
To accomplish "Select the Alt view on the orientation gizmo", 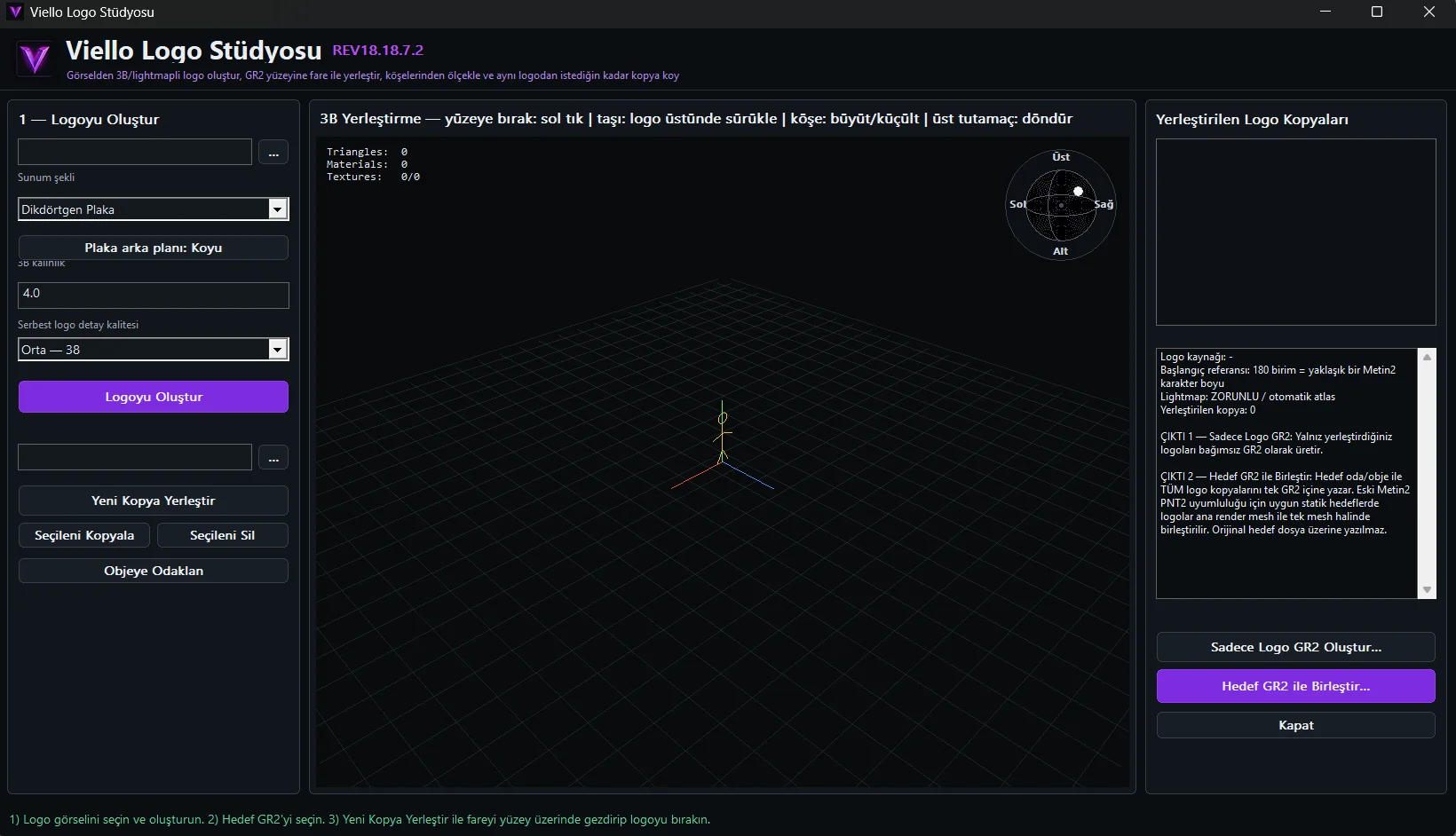I will 1061,251.
